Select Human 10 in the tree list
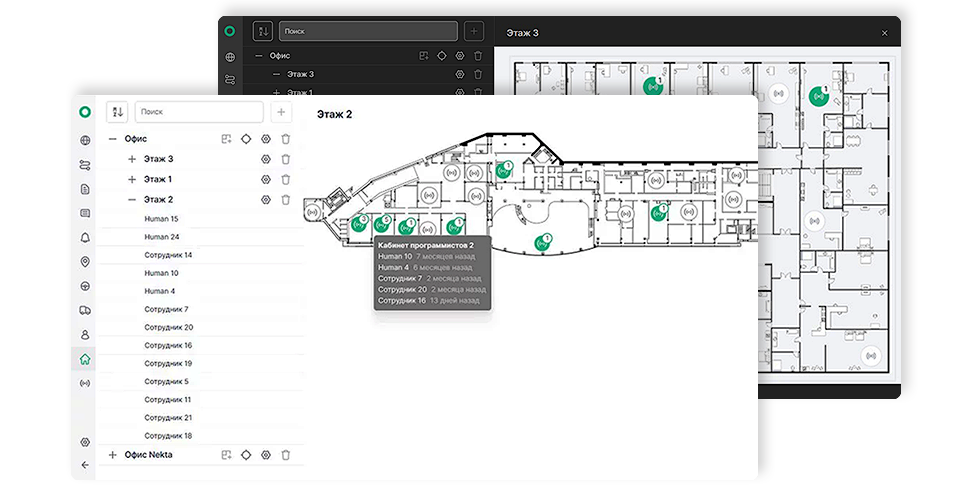The height and width of the screenshot is (500, 960). [162, 273]
